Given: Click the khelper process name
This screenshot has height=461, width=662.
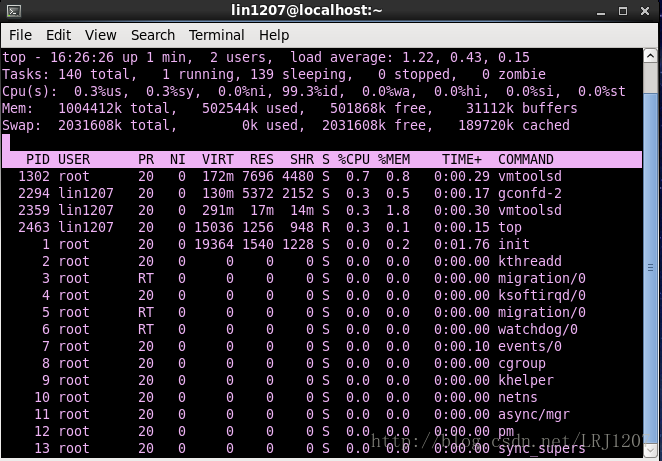Looking at the screenshot, I should pos(526,380).
